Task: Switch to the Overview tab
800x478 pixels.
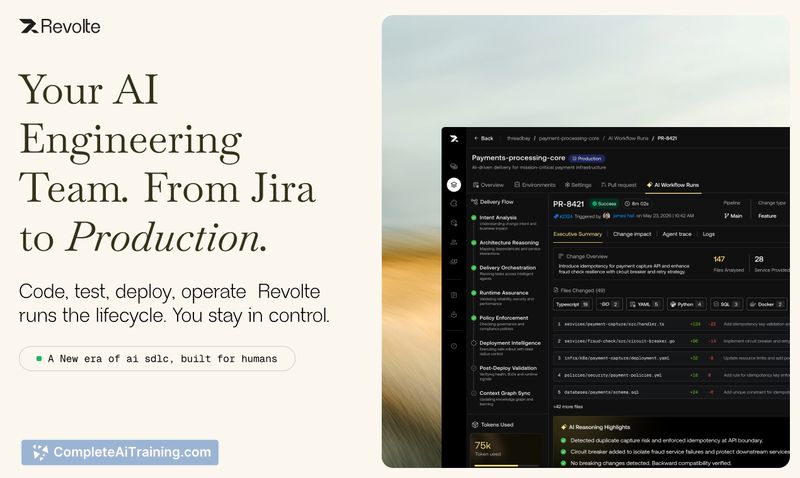Action: [488, 185]
